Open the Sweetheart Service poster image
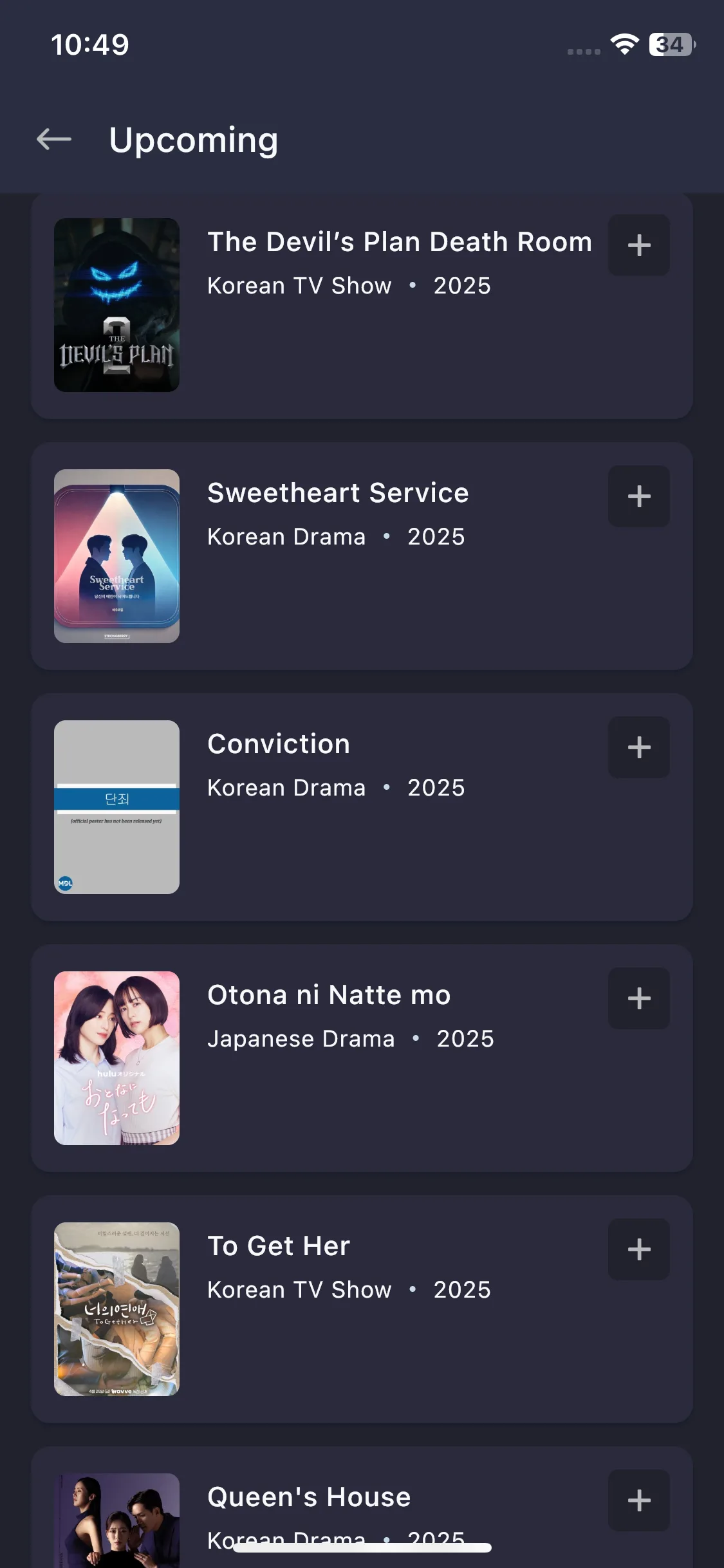 click(116, 556)
